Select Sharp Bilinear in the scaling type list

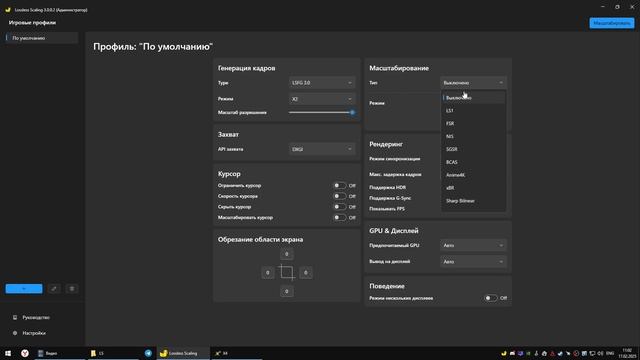pyautogui.click(x=473, y=201)
